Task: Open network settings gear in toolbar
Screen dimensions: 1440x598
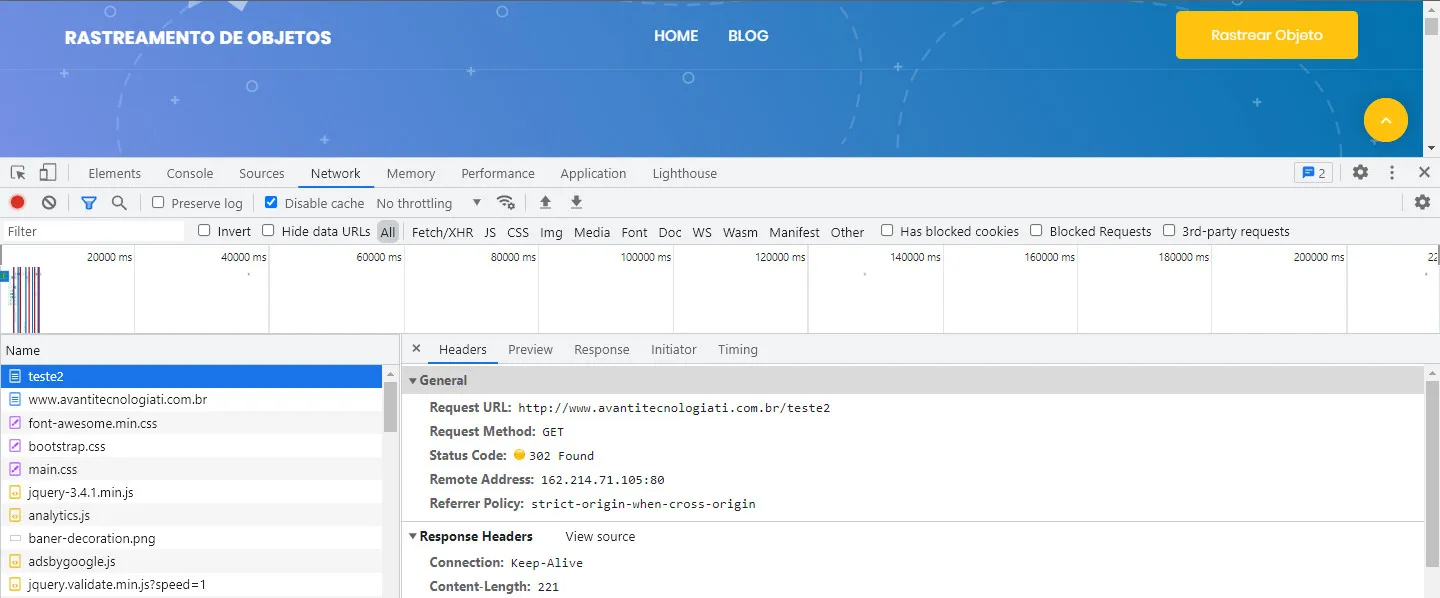Action: [x=1423, y=203]
